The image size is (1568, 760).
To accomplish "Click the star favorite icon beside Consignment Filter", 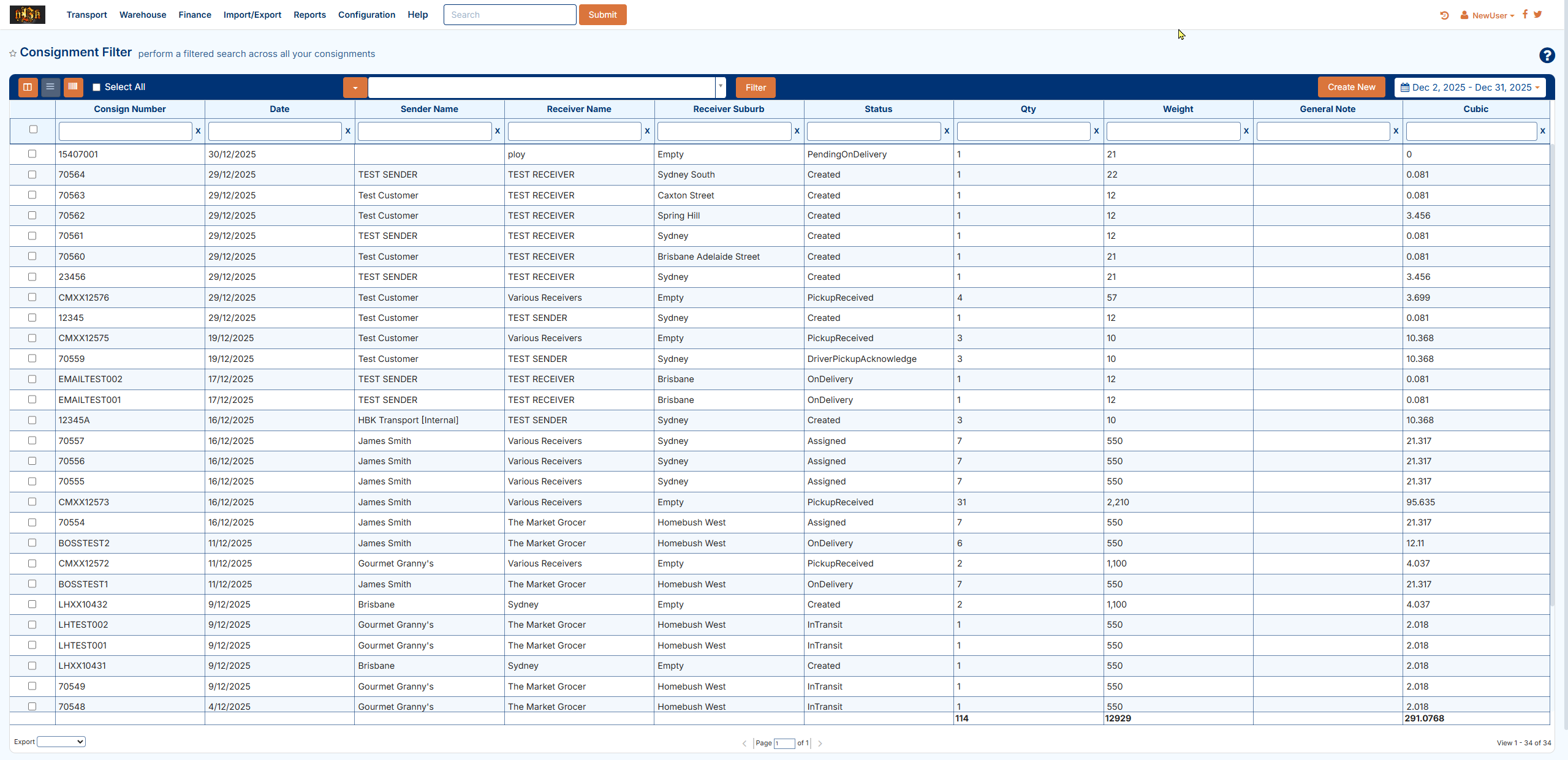I will [x=13, y=54].
